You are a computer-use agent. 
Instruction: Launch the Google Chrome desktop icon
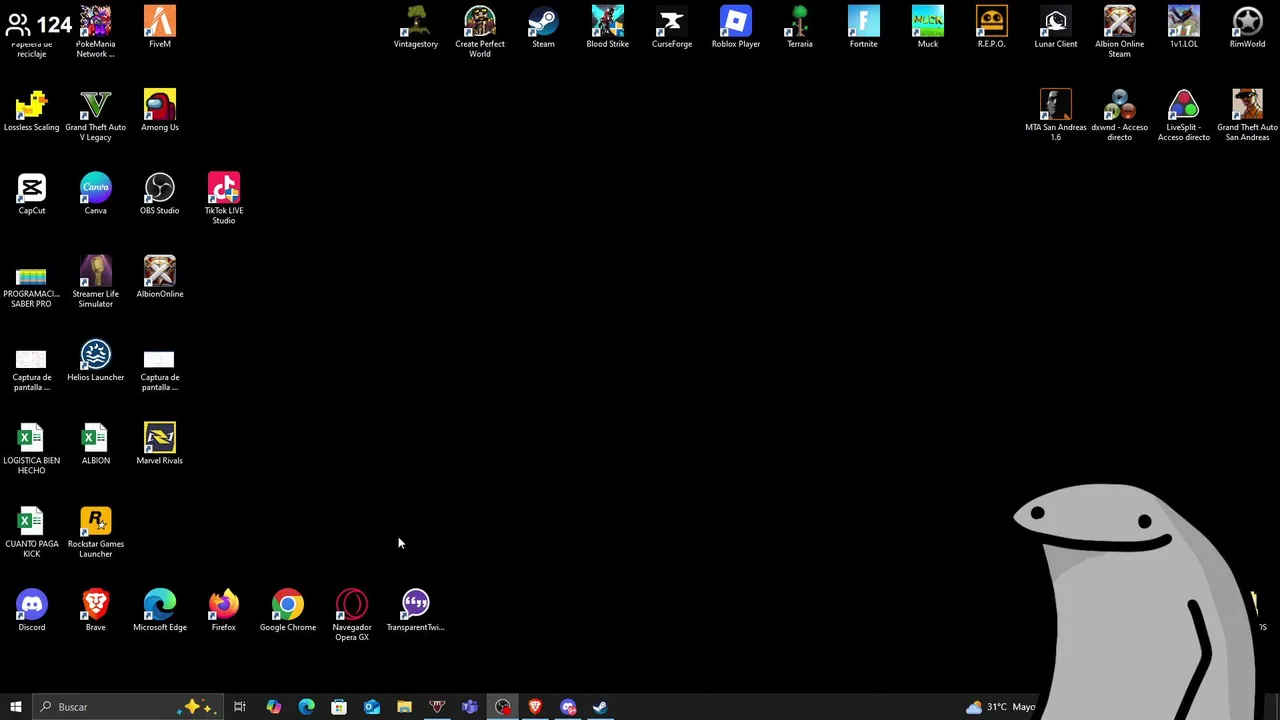tap(288, 611)
